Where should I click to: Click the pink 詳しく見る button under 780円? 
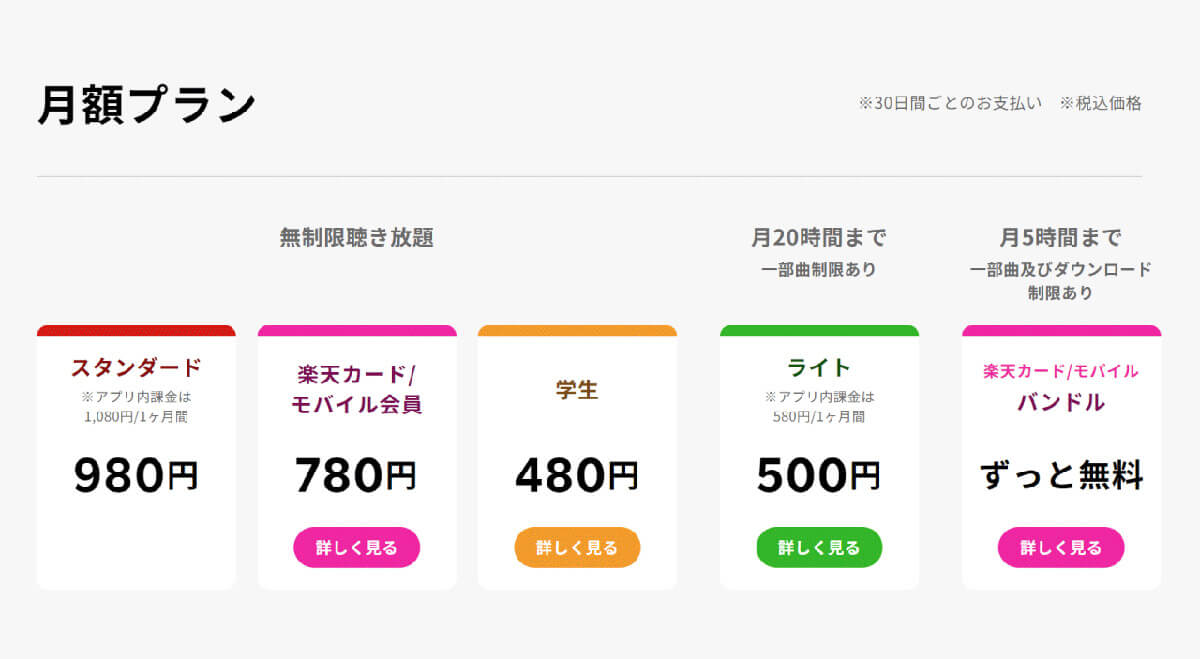pos(356,547)
